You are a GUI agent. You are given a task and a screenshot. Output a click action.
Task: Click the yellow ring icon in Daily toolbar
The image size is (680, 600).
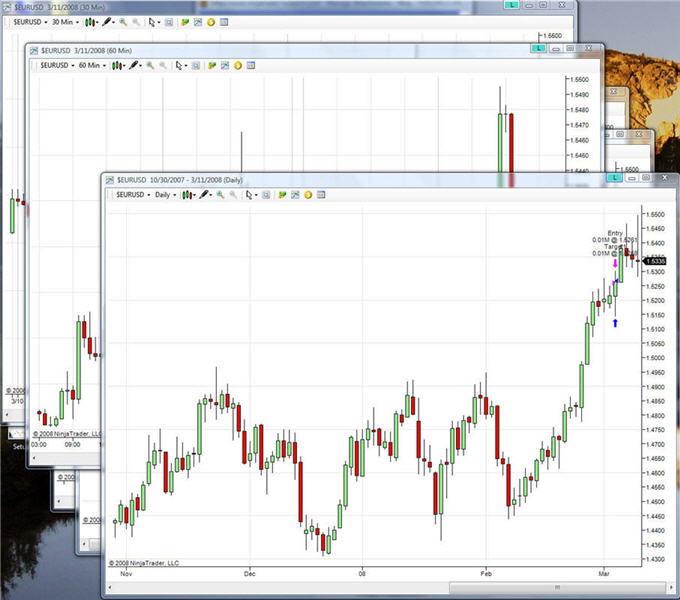(x=308, y=195)
